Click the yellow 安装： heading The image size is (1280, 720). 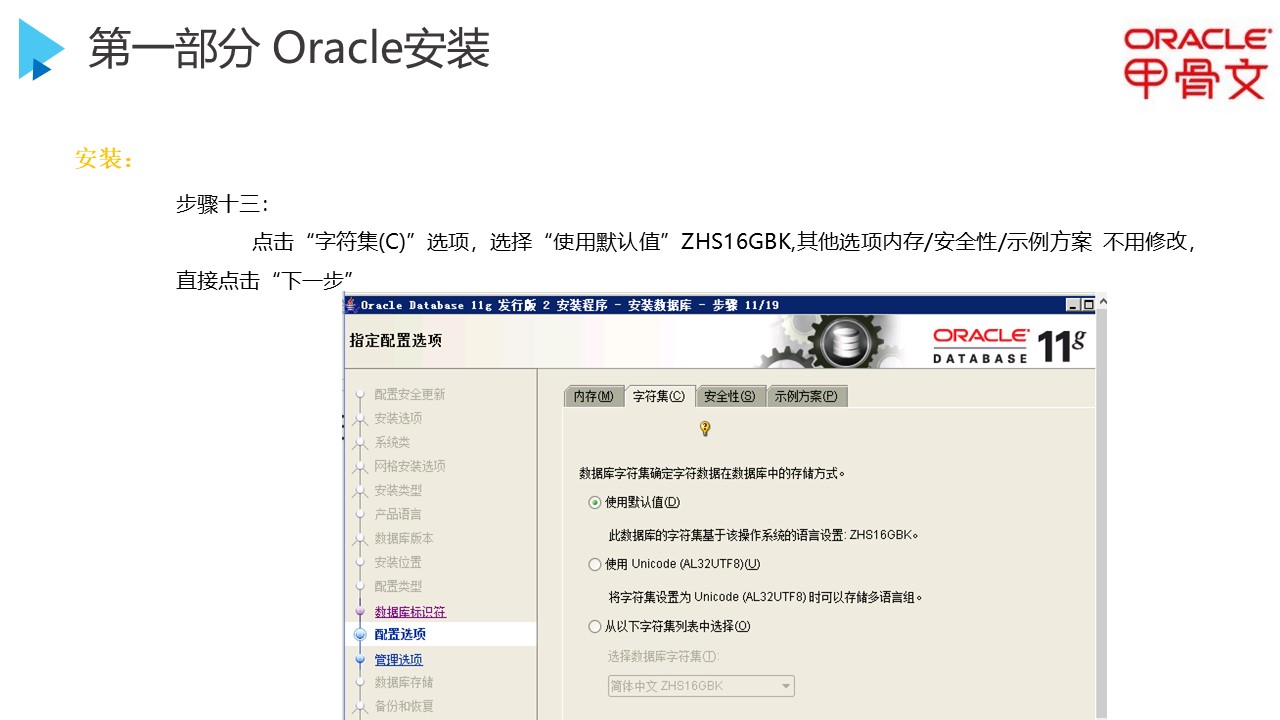pos(104,159)
